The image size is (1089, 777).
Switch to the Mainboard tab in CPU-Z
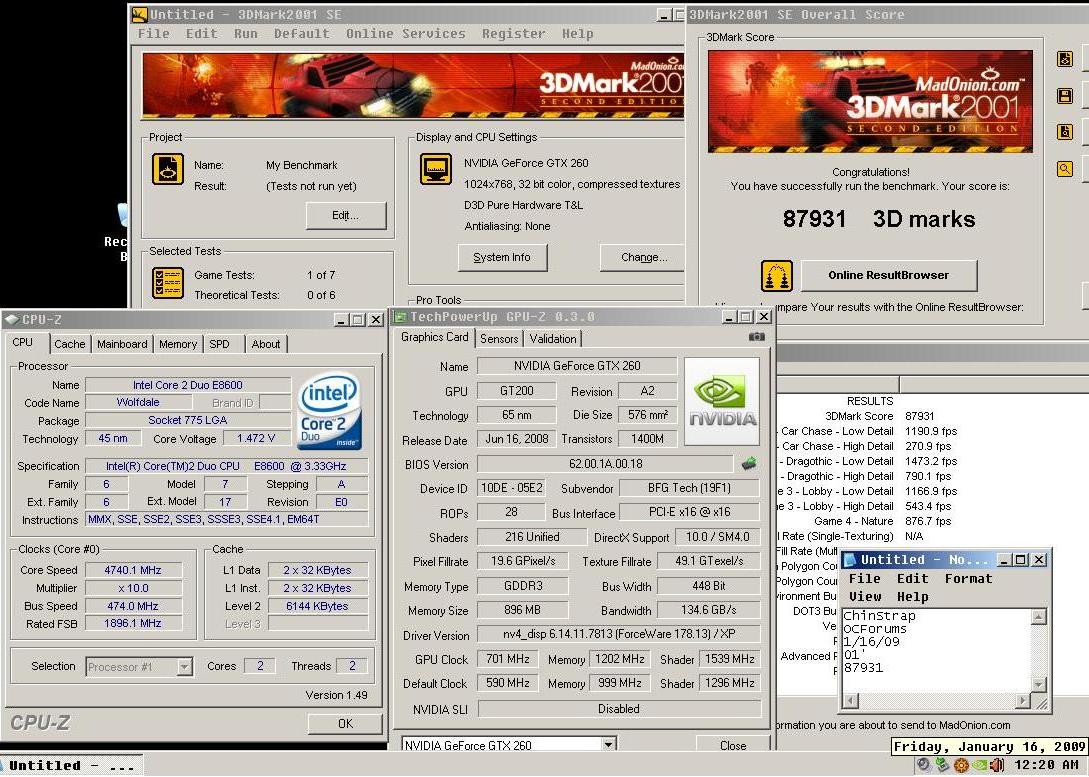tap(122, 344)
